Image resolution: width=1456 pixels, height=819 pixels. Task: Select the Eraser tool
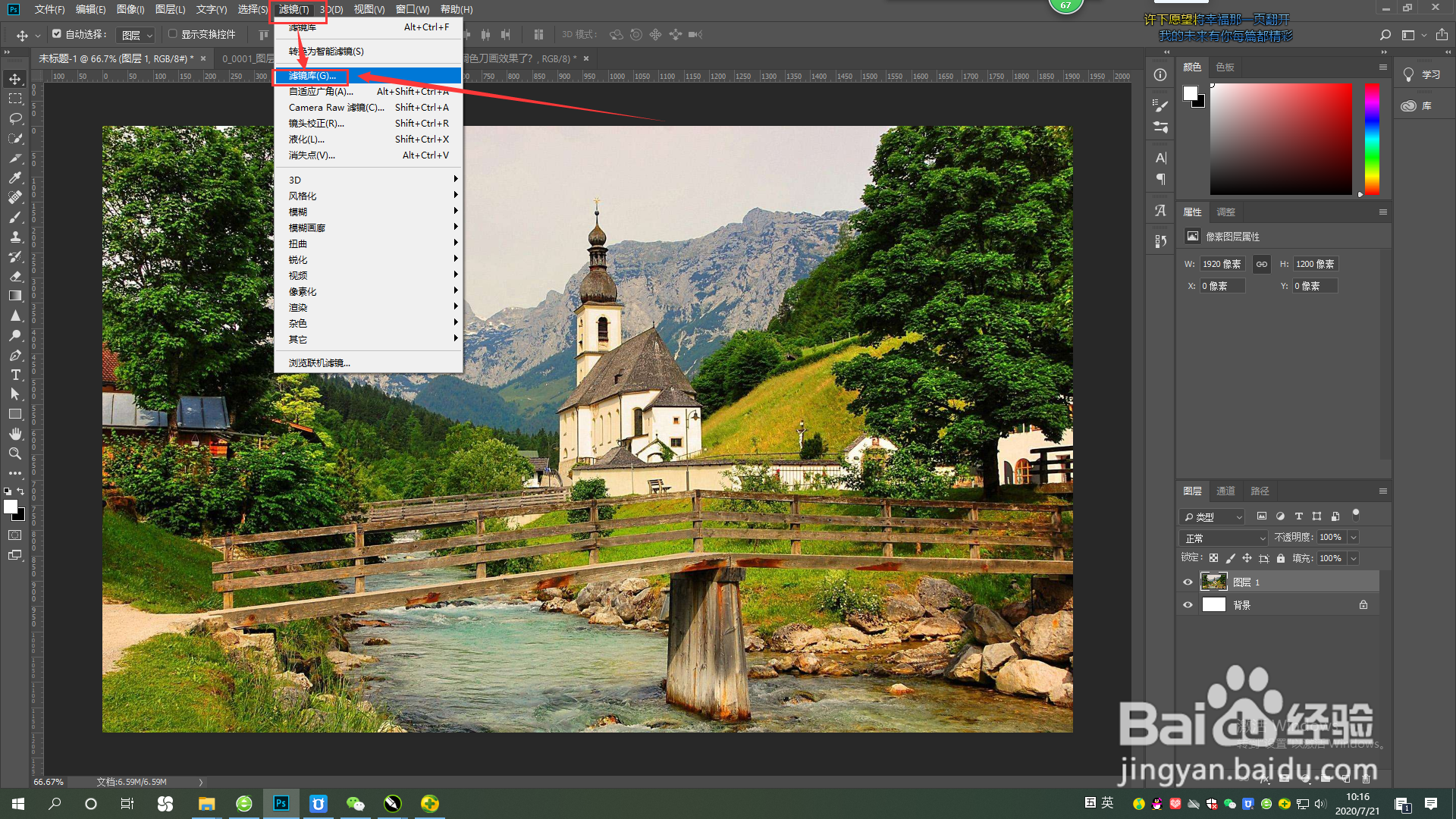pos(15,276)
